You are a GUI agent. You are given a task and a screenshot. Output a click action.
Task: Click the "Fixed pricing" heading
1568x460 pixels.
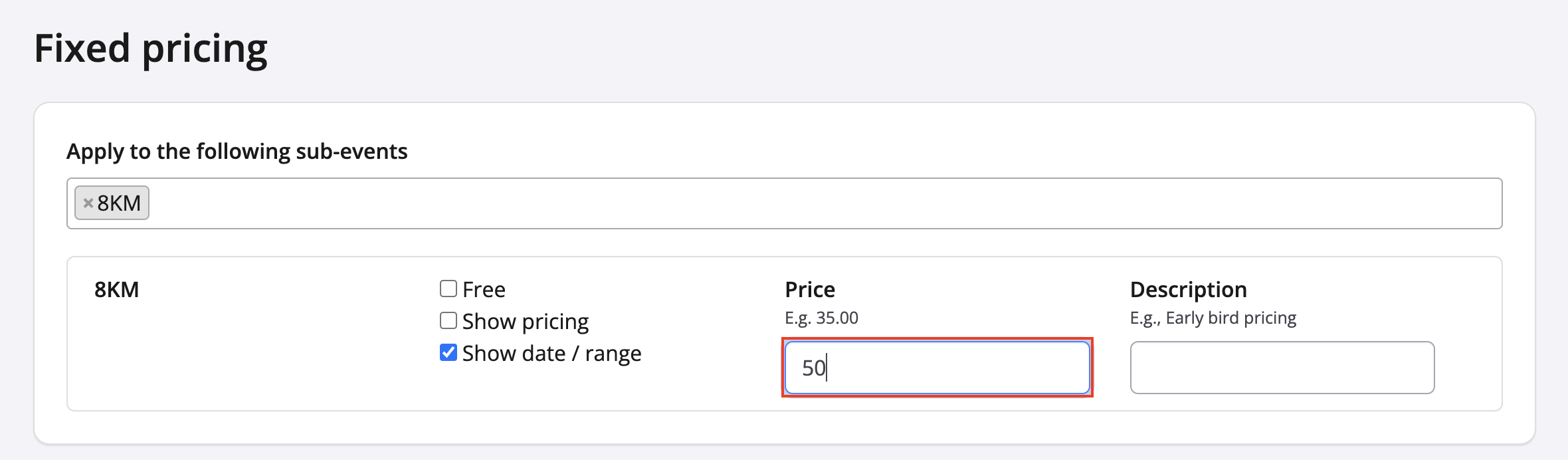point(151,49)
